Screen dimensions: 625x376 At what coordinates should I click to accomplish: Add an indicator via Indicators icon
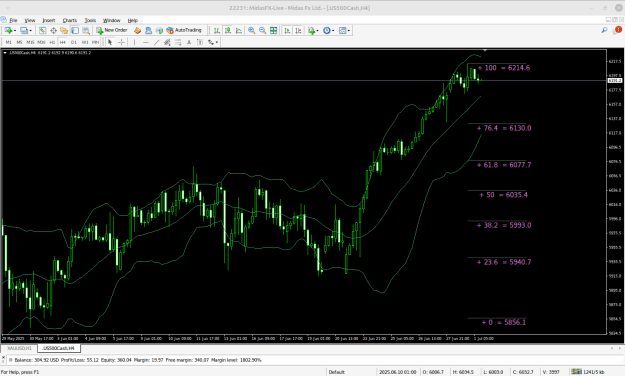pos(311,30)
